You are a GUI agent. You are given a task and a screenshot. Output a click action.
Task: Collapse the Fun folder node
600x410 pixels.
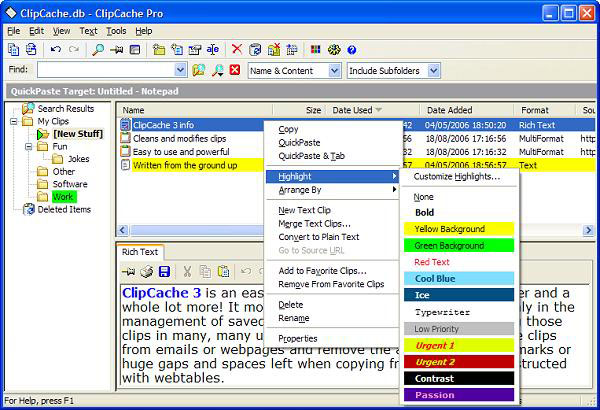click(29, 147)
